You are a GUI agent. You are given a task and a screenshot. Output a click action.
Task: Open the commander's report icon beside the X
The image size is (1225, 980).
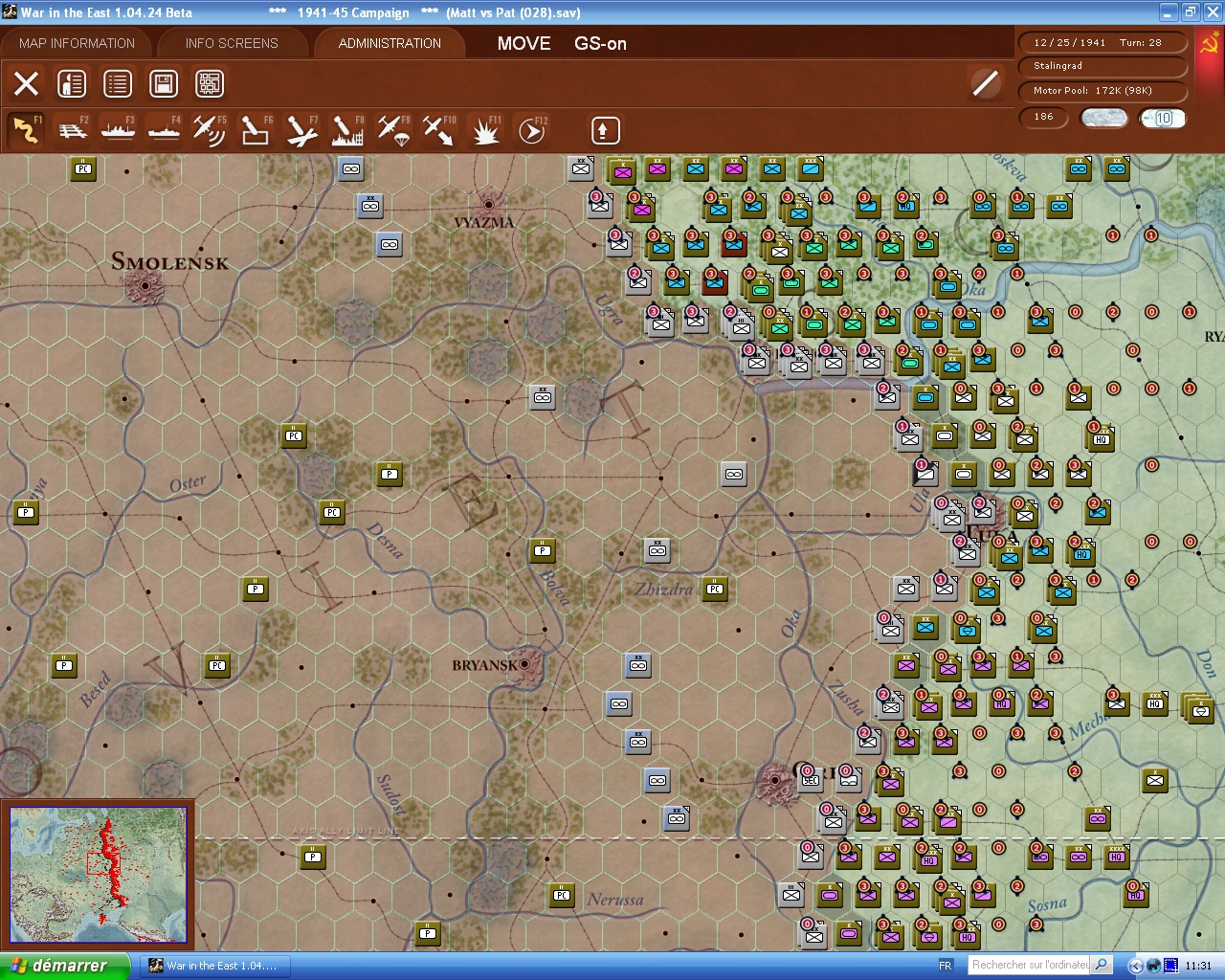[x=72, y=83]
